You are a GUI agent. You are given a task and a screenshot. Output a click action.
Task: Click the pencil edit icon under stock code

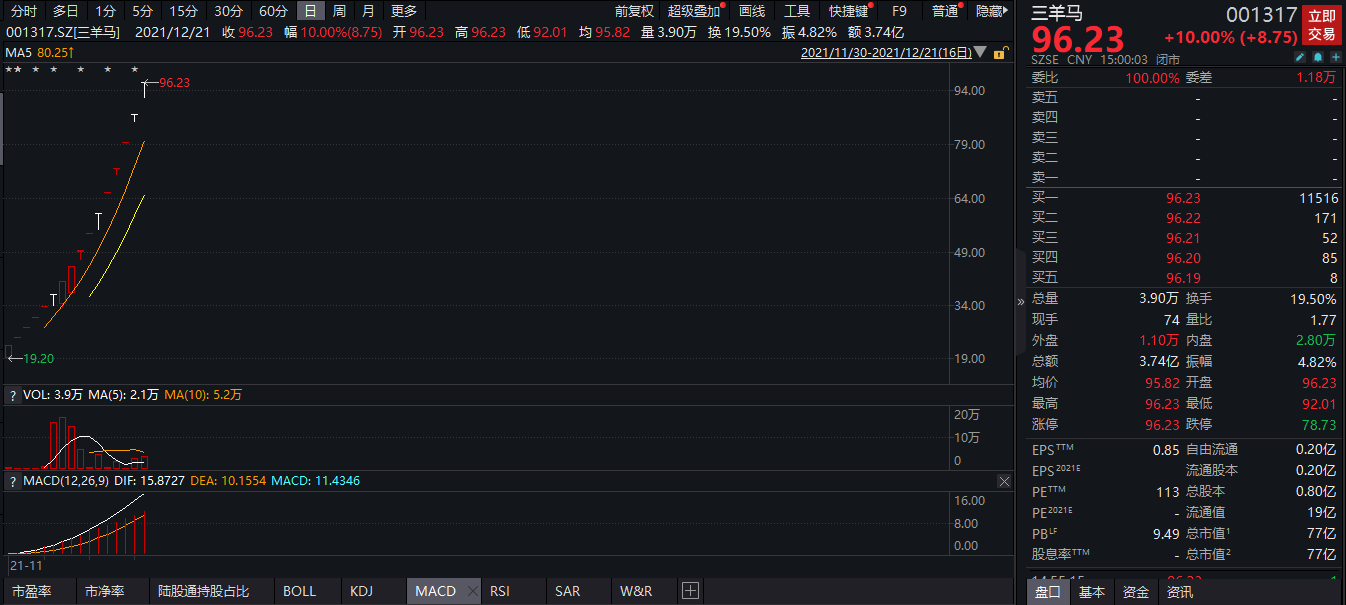click(1300, 58)
